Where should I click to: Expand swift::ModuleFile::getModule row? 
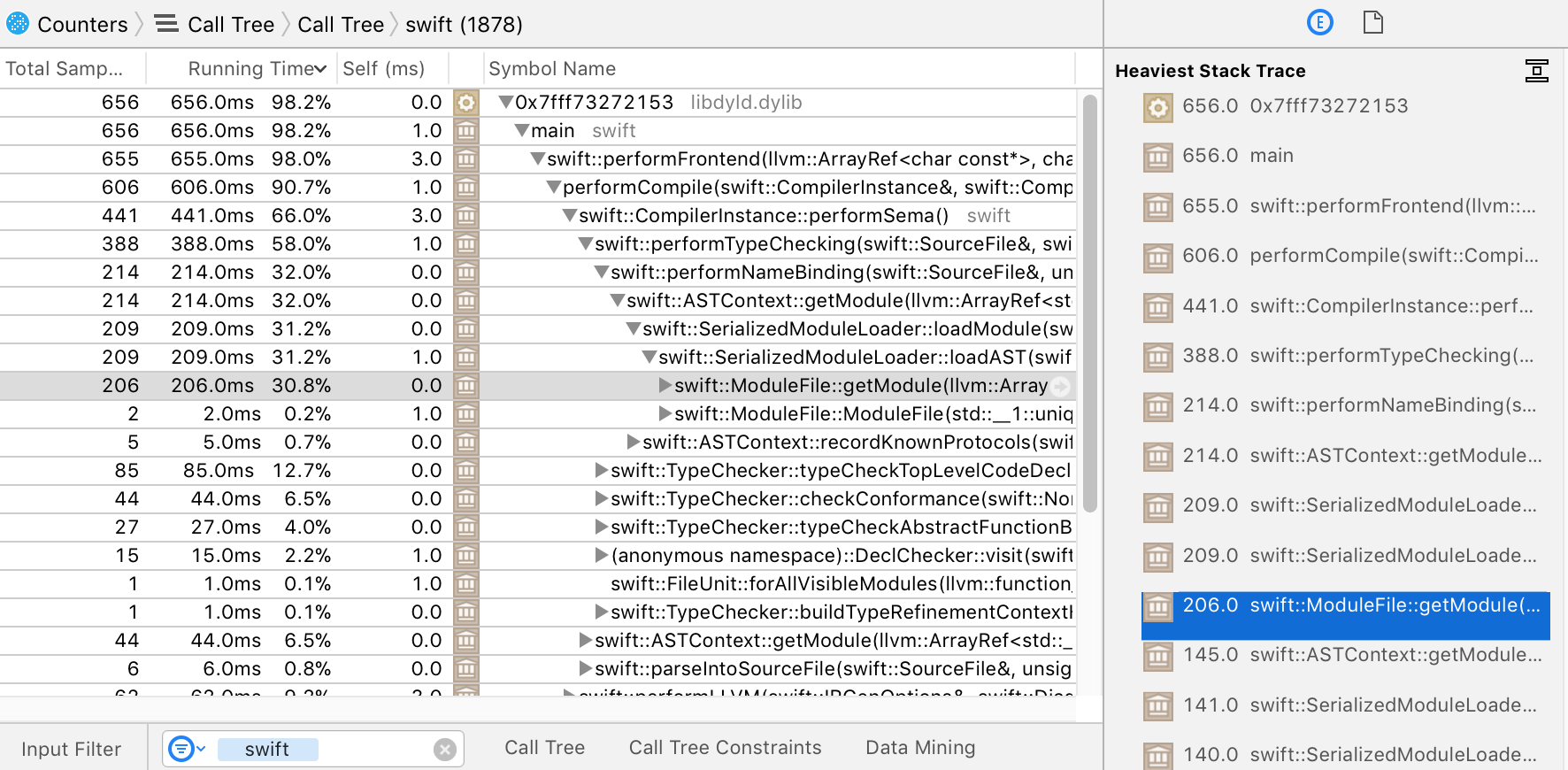pos(665,386)
